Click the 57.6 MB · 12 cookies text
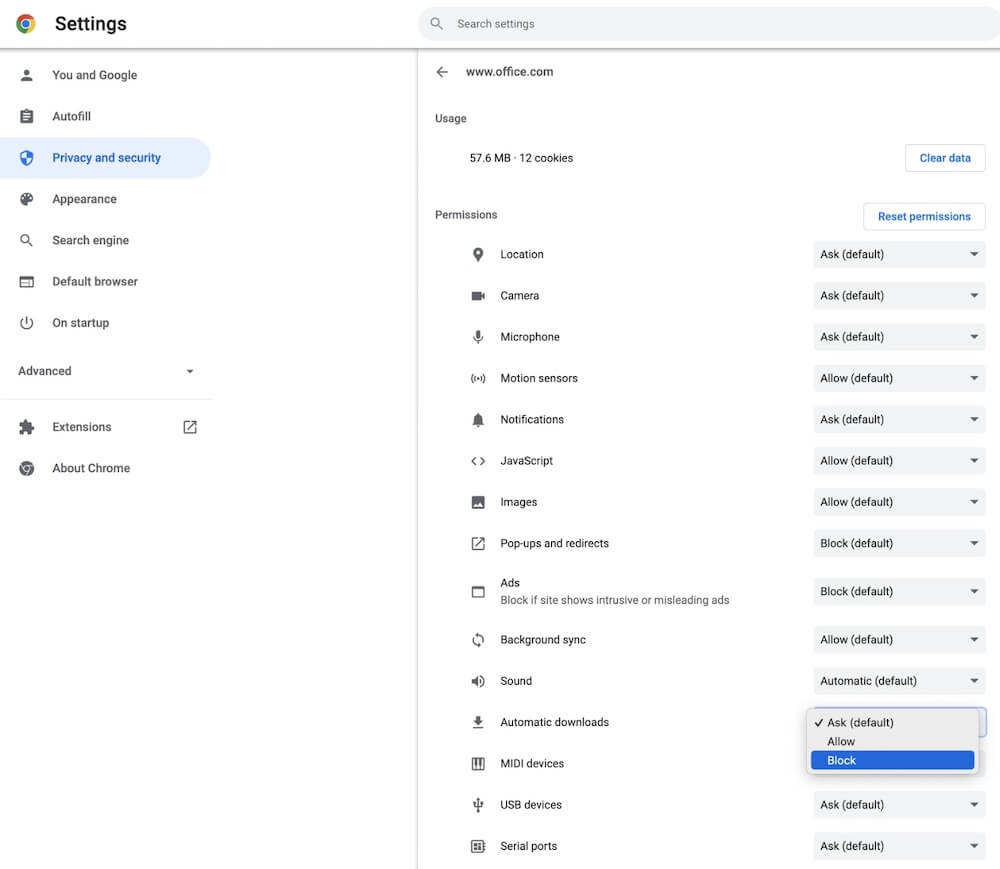The height and width of the screenshot is (869, 1000). (521, 158)
